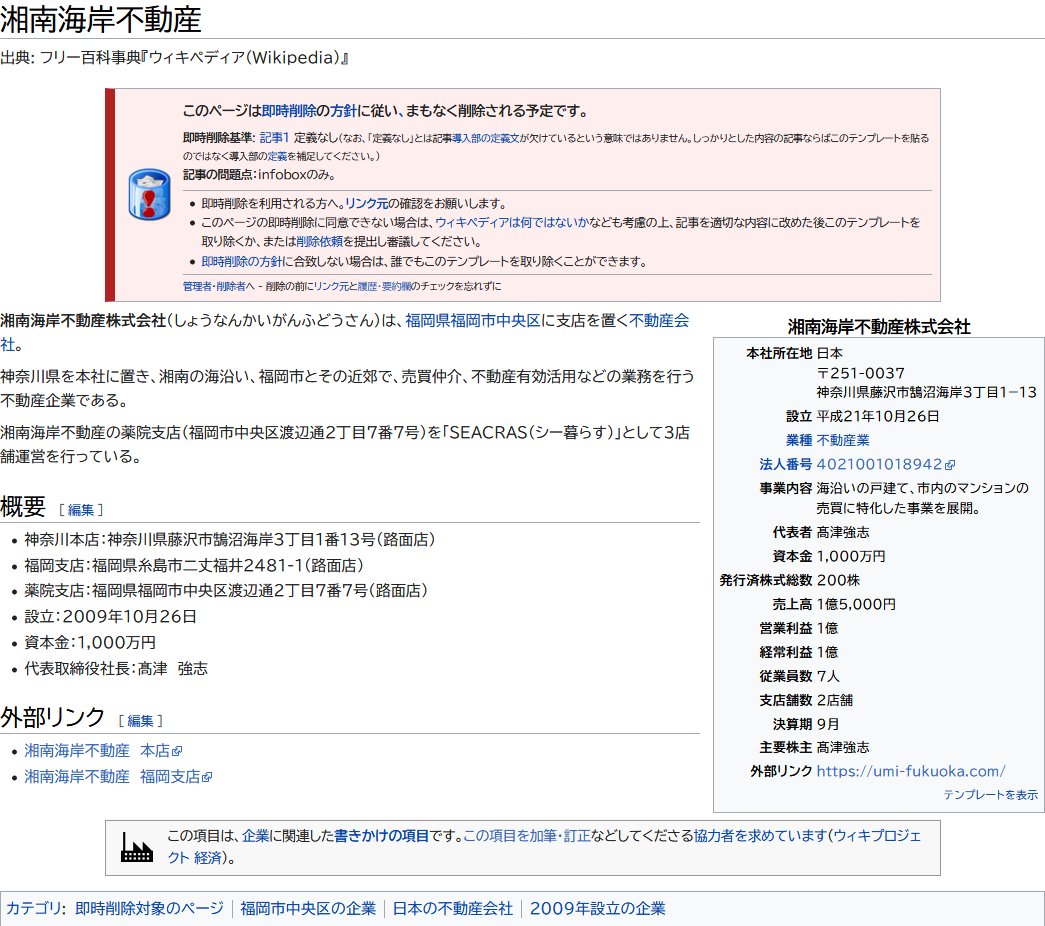Image resolution: width=1045 pixels, height=926 pixels.
Task: Edit the 概要 section
Action: point(81,510)
